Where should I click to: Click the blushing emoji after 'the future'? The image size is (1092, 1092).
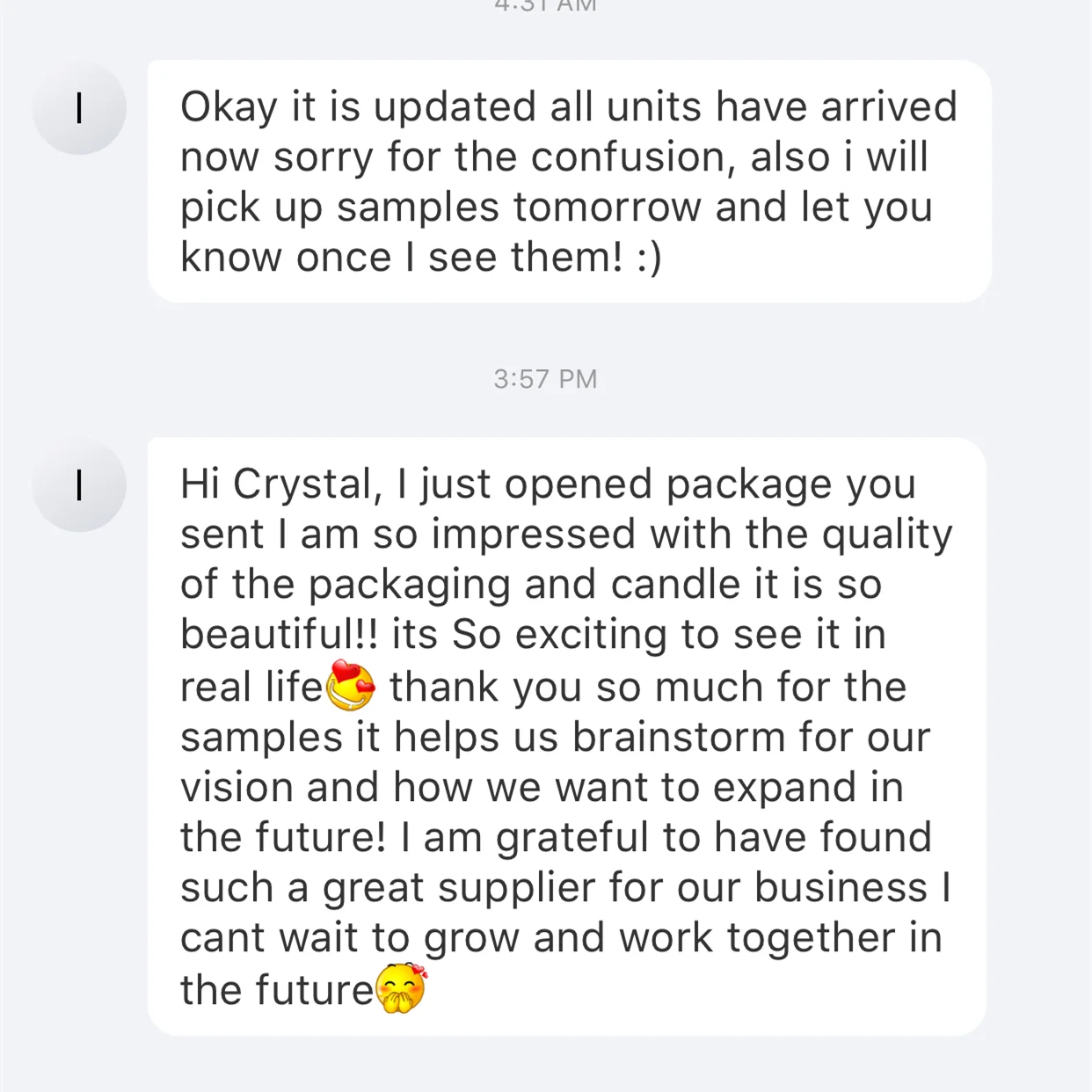tap(401, 989)
